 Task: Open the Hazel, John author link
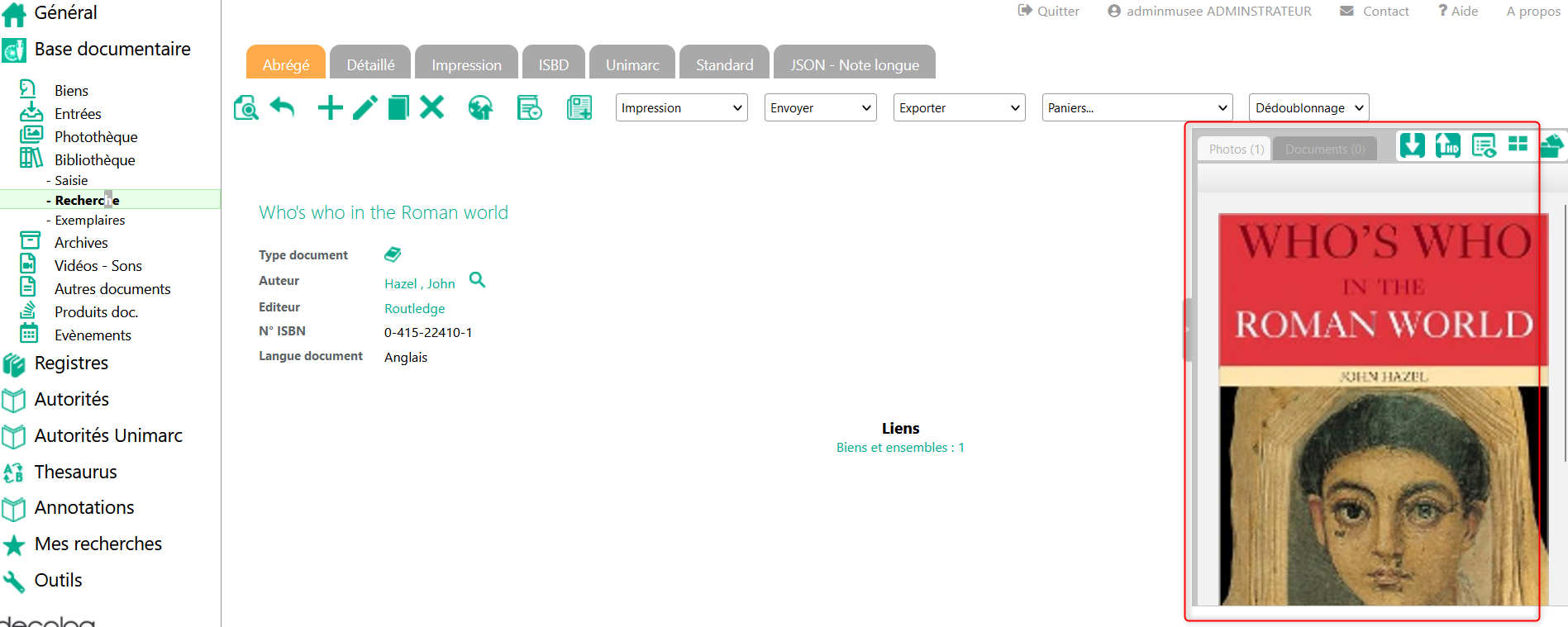click(x=419, y=283)
